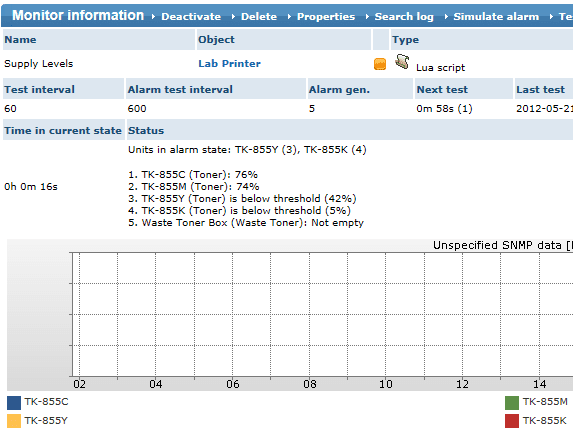Click the arrow icon before Search log
The image size is (573, 439).
point(367,16)
